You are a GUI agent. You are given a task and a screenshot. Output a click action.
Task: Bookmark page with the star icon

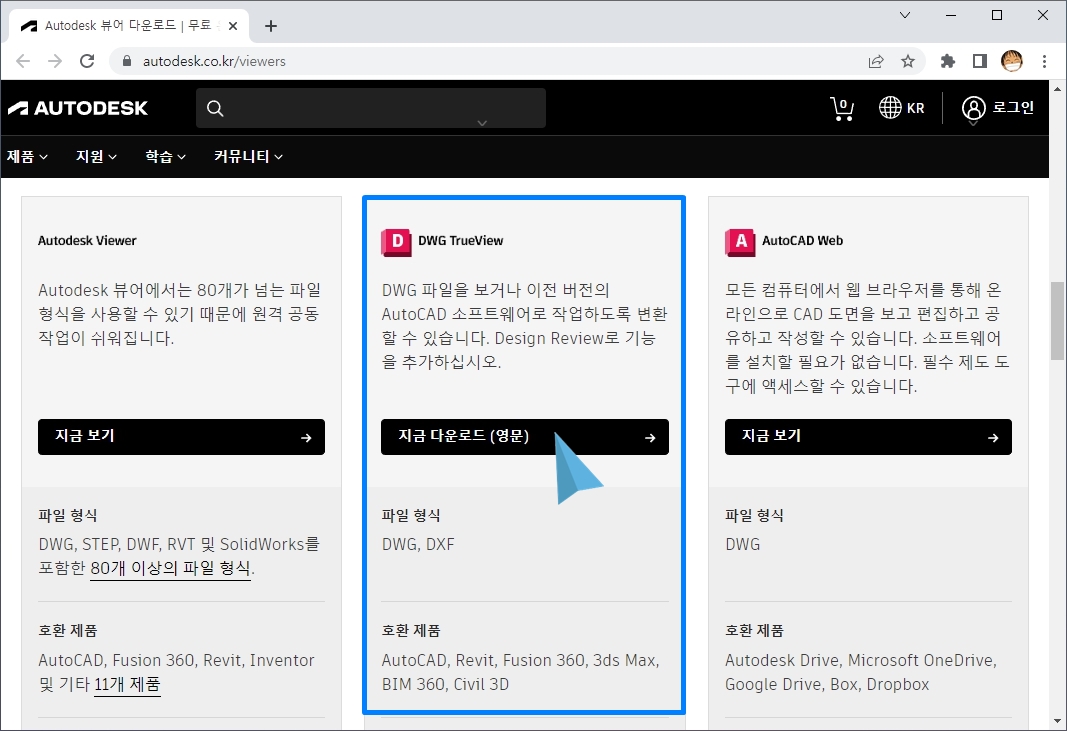pyautogui.click(x=908, y=61)
